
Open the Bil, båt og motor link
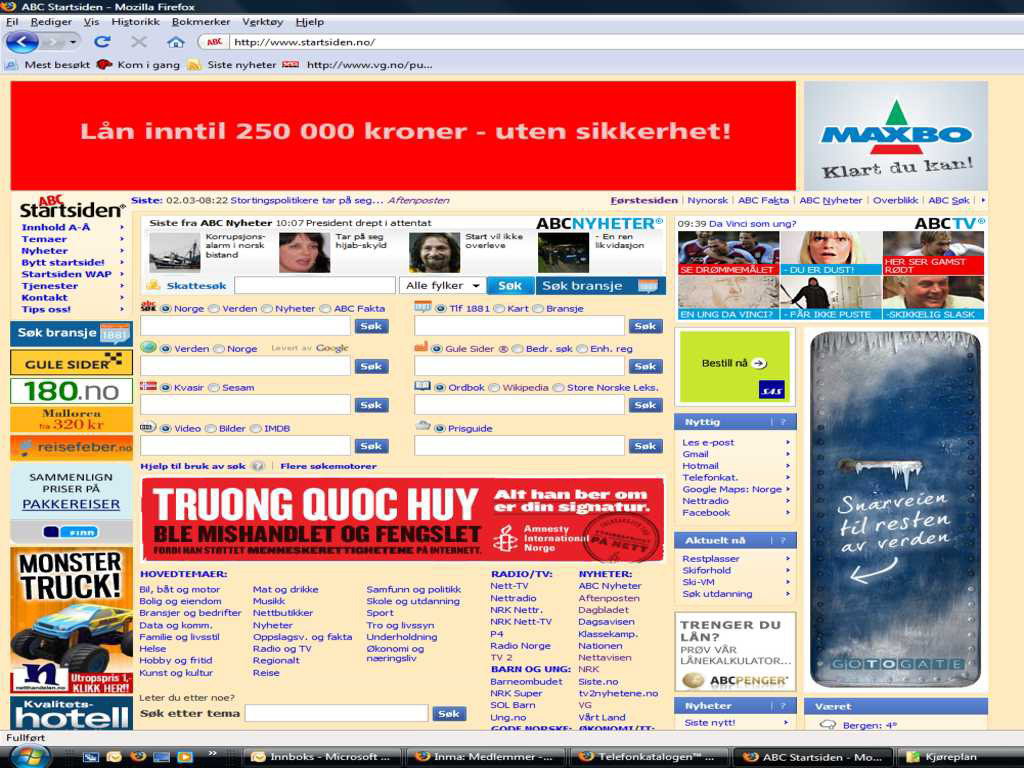click(x=180, y=589)
